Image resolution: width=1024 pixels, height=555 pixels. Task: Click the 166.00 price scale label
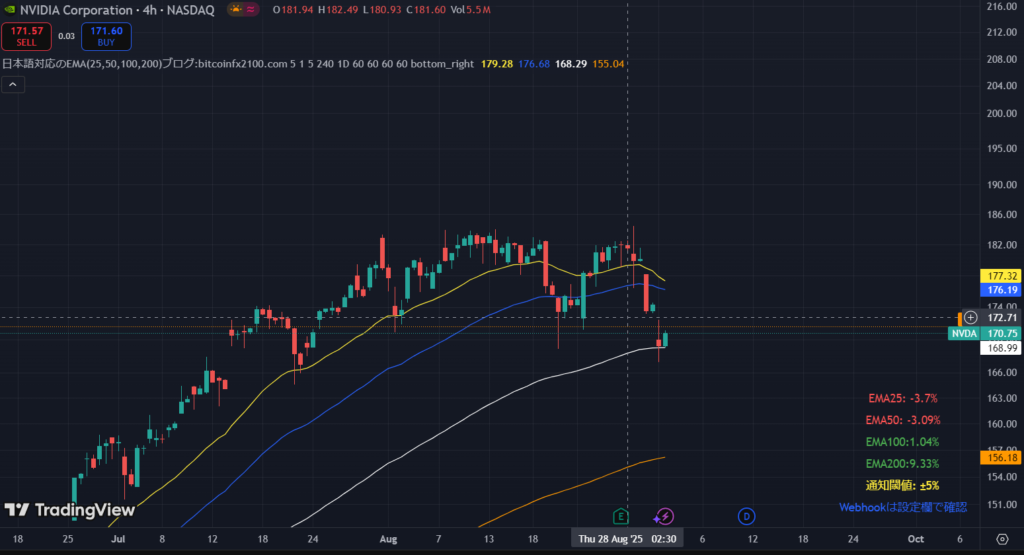click(1002, 372)
